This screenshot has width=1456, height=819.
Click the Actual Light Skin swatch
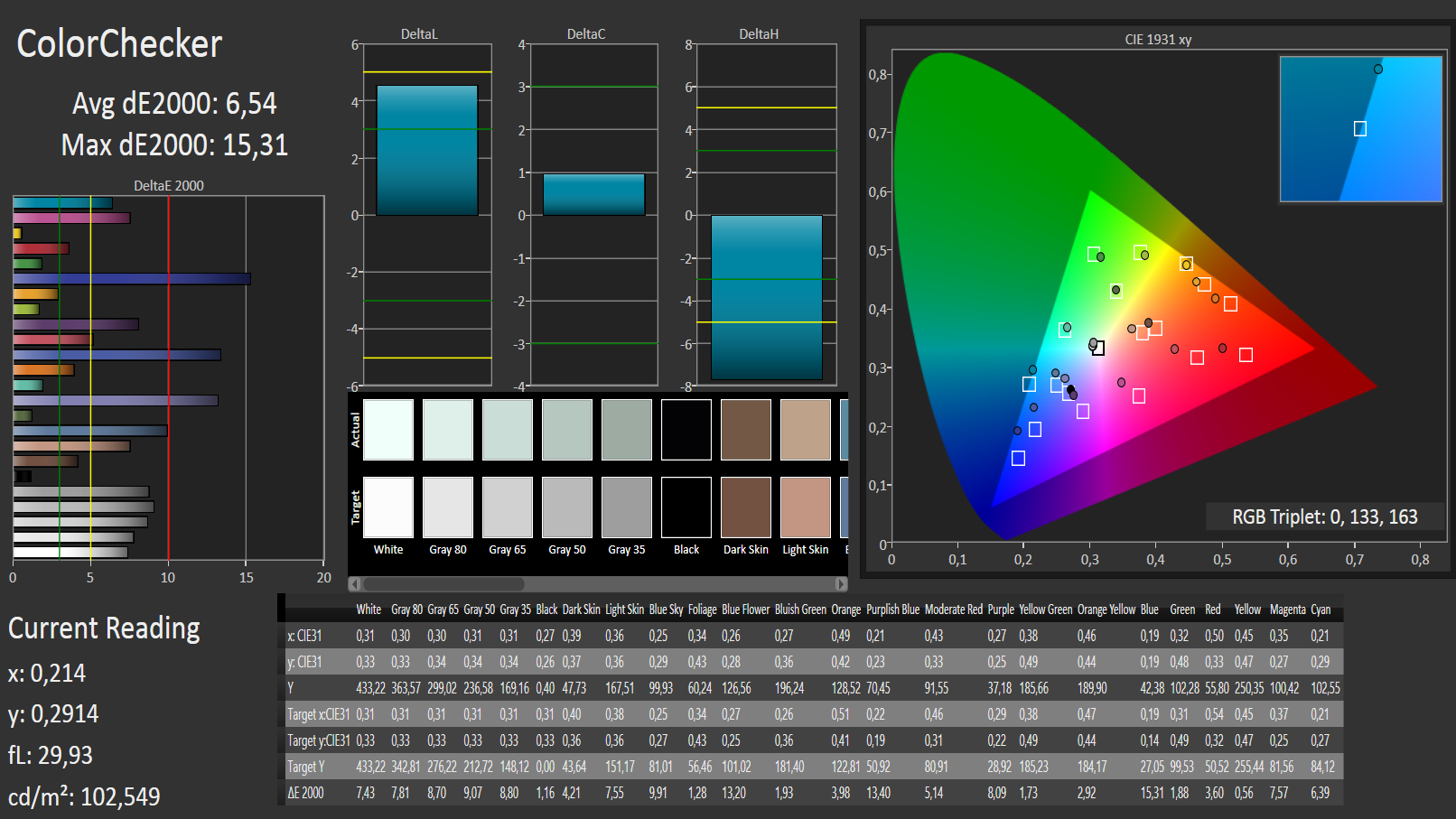click(806, 430)
